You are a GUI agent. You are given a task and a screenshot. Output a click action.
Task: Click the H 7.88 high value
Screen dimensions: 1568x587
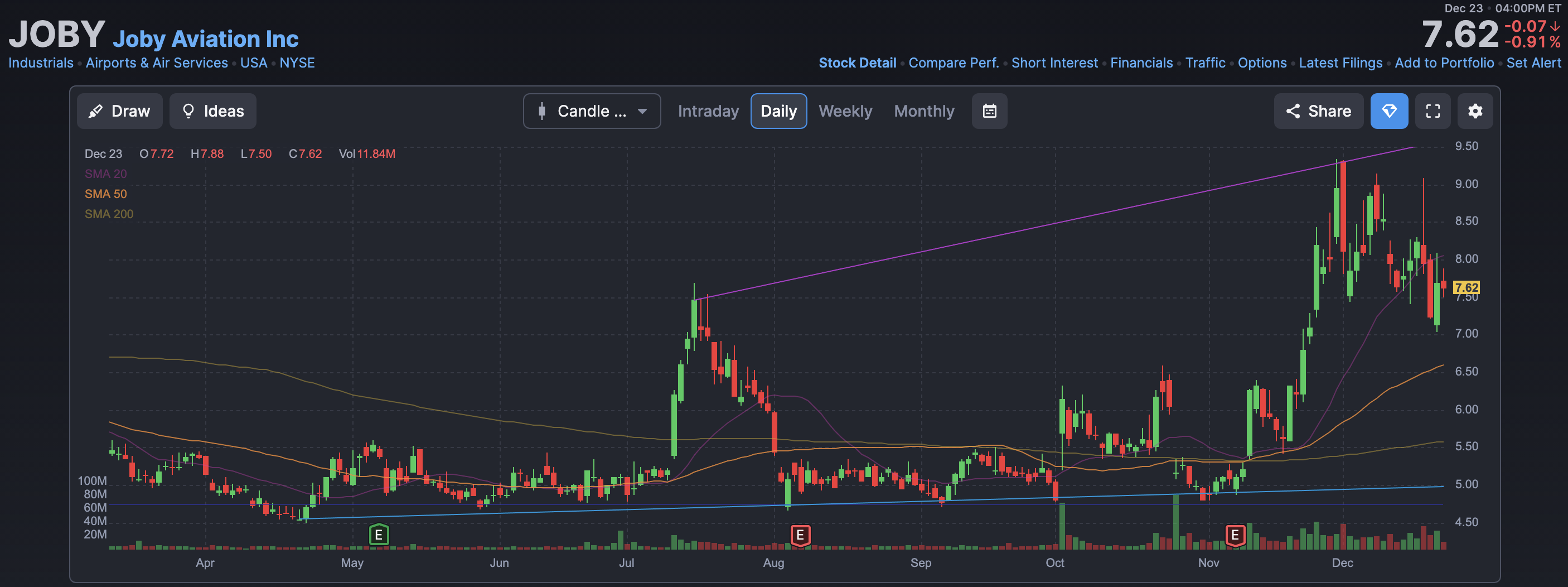tap(207, 153)
